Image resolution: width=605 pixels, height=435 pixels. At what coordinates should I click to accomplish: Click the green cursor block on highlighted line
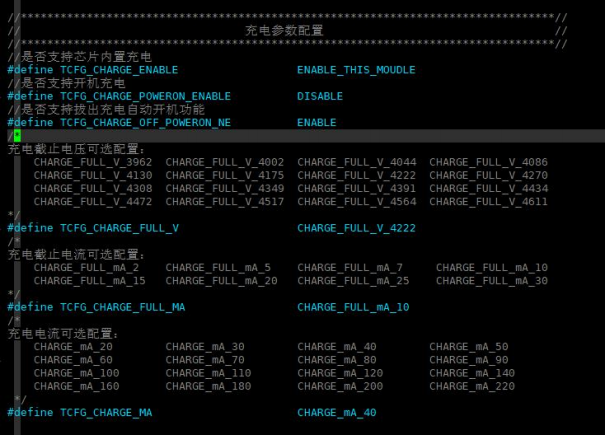[17, 135]
